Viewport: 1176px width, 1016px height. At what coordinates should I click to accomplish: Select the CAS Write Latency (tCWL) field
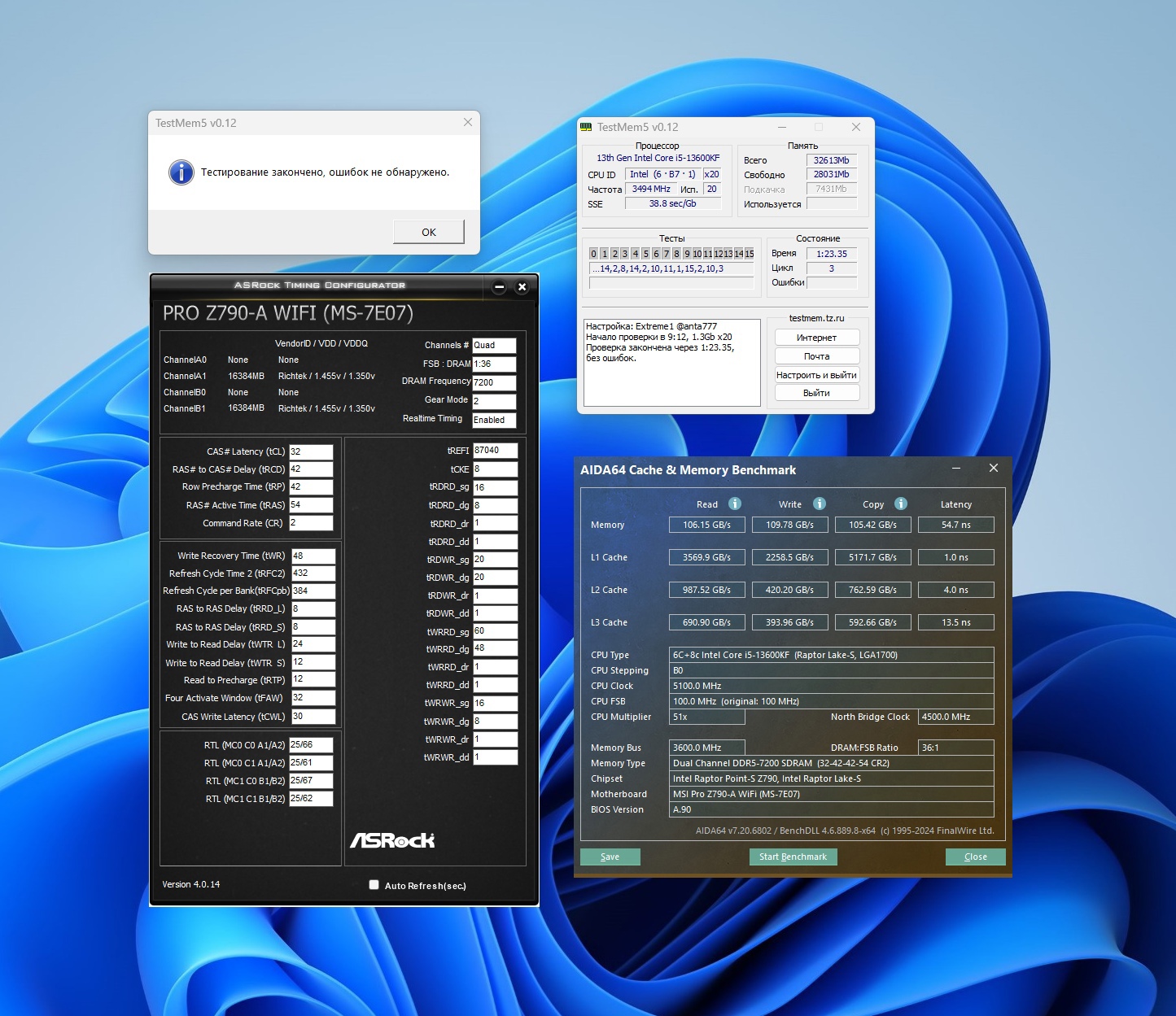313,717
